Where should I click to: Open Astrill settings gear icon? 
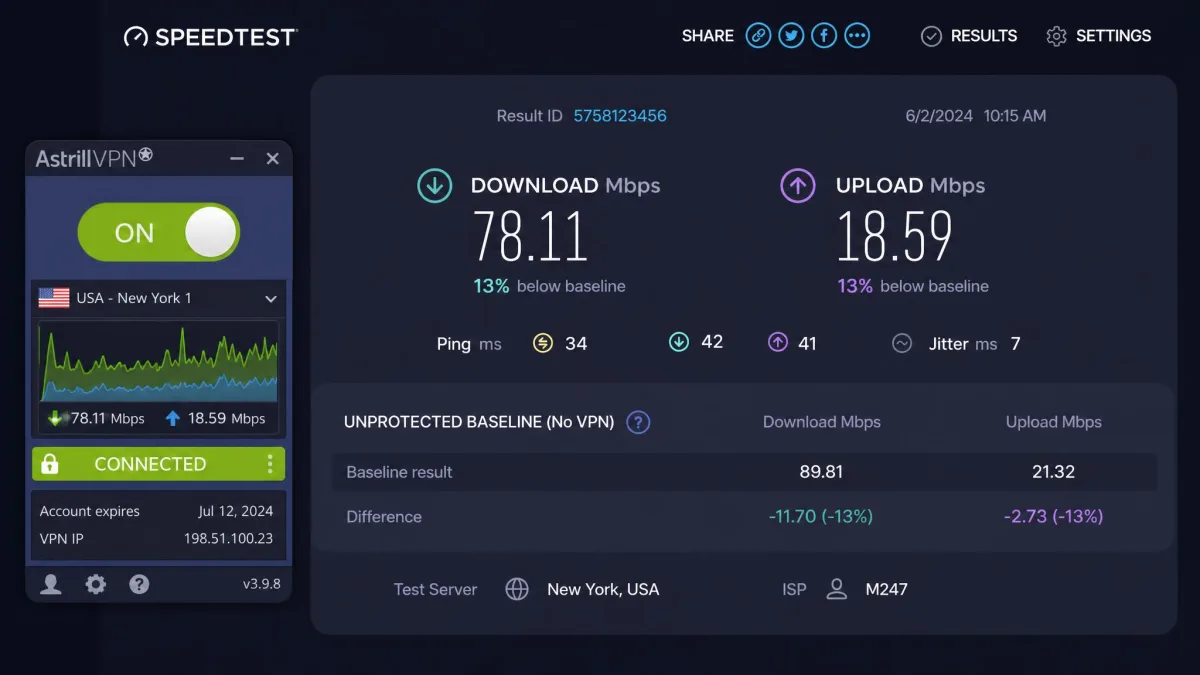96,584
